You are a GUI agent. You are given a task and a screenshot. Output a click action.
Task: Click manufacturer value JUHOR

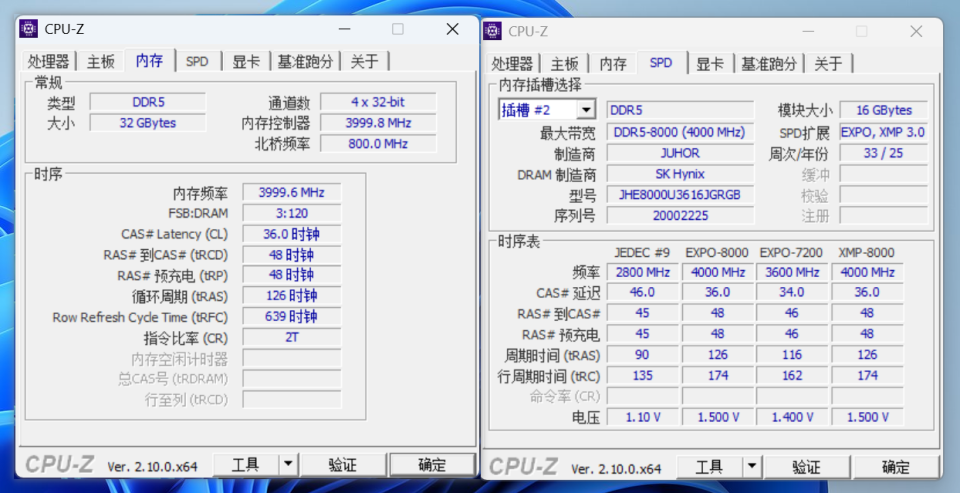[680, 153]
